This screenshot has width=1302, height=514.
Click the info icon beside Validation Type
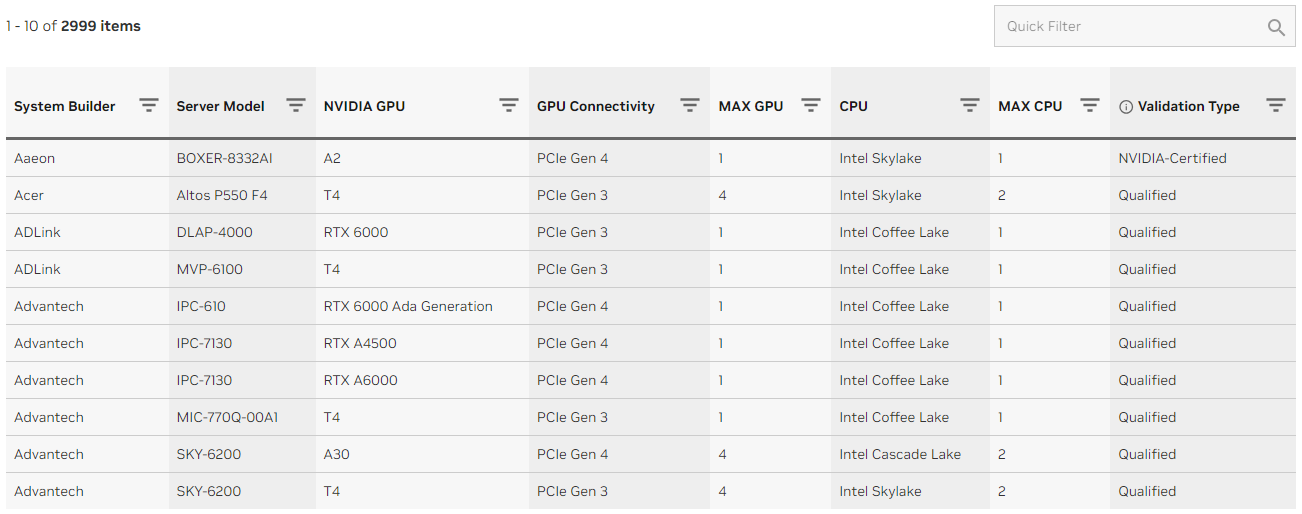(x=1126, y=107)
